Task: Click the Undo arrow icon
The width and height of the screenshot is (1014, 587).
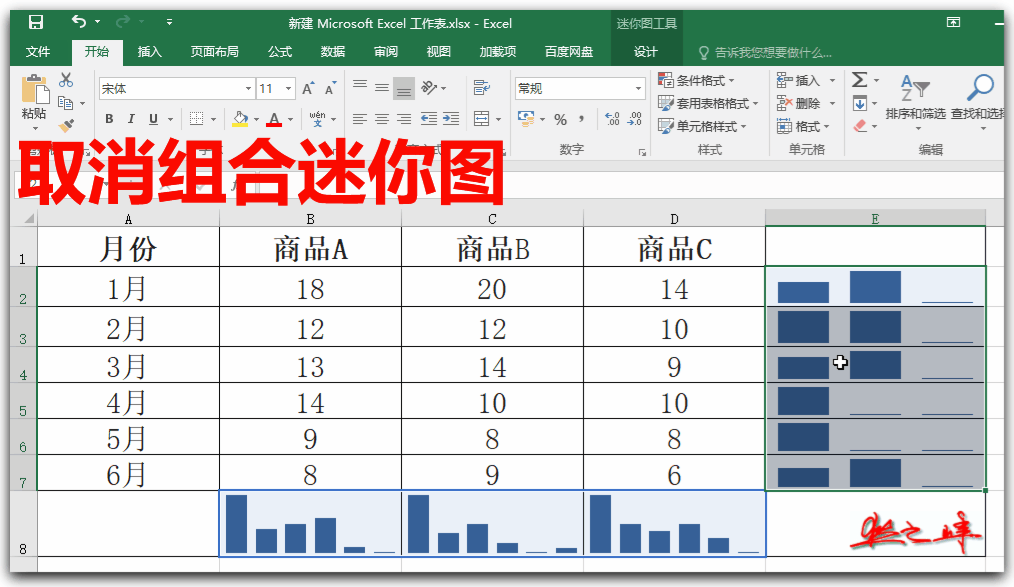Action: [x=79, y=22]
